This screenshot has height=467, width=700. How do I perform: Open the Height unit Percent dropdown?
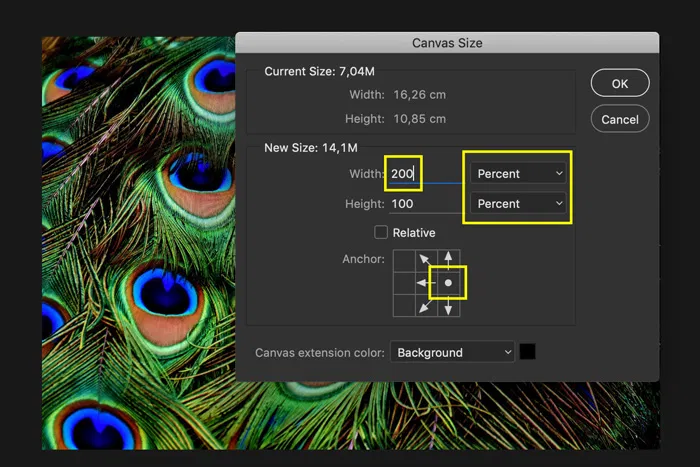(x=519, y=204)
